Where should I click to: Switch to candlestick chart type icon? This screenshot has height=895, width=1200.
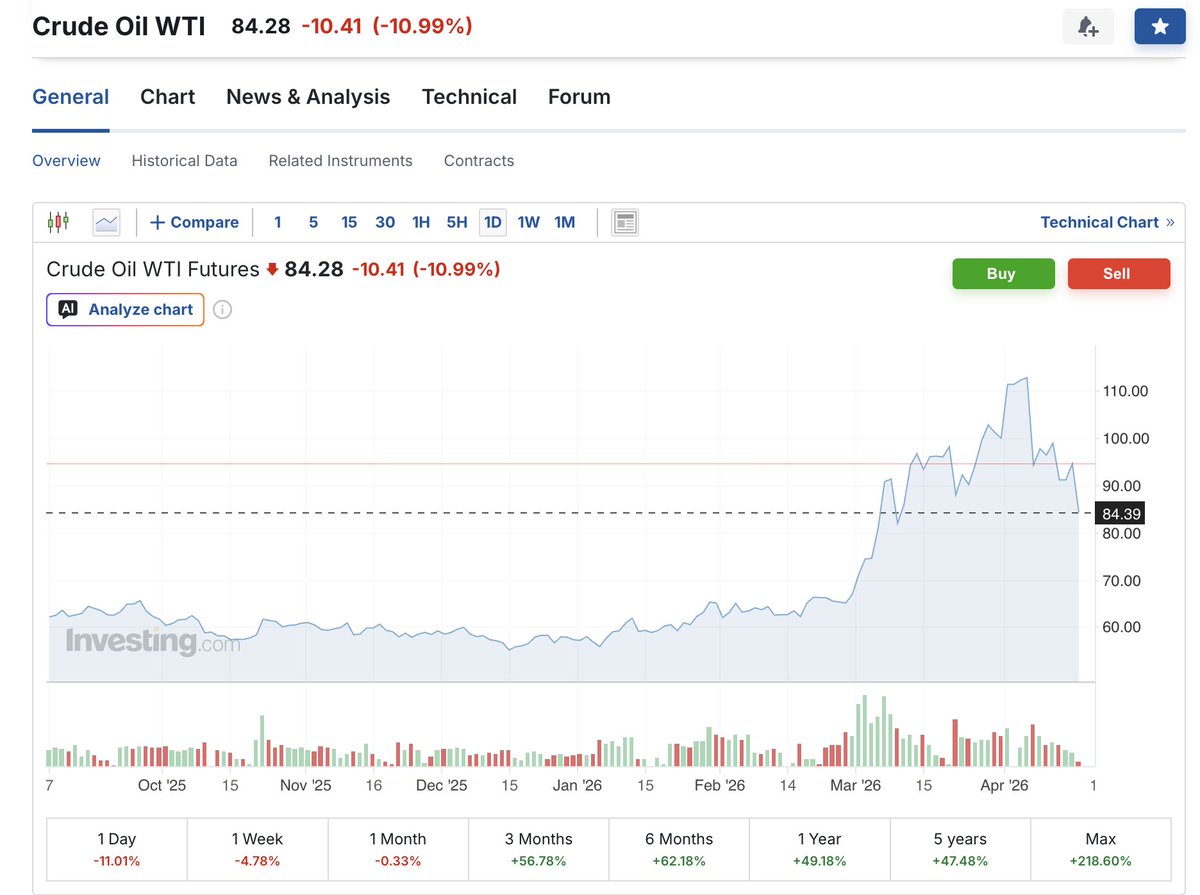tap(59, 222)
